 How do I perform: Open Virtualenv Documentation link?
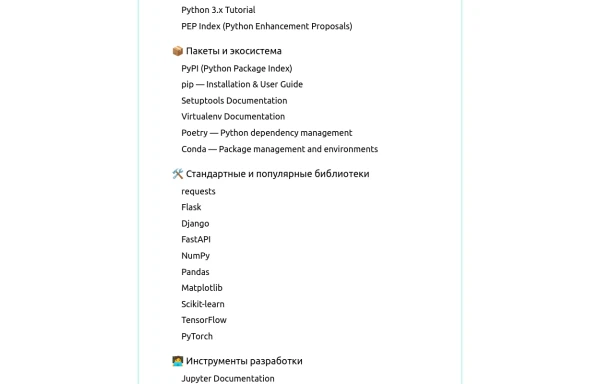(x=233, y=117)
